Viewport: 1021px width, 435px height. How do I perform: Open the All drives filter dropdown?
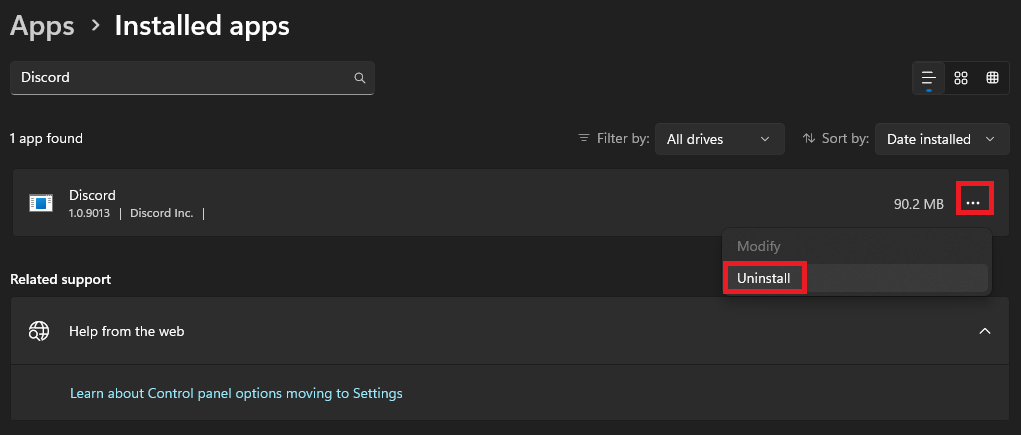coord(720,139)
